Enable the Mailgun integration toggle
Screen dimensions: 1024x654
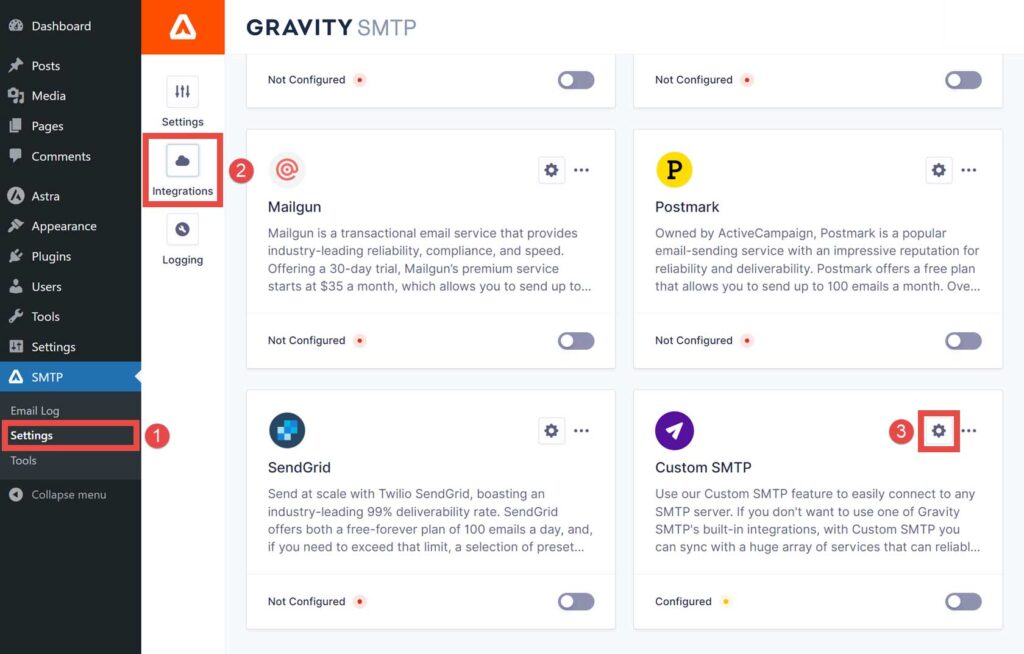click(x=575, y=340)
